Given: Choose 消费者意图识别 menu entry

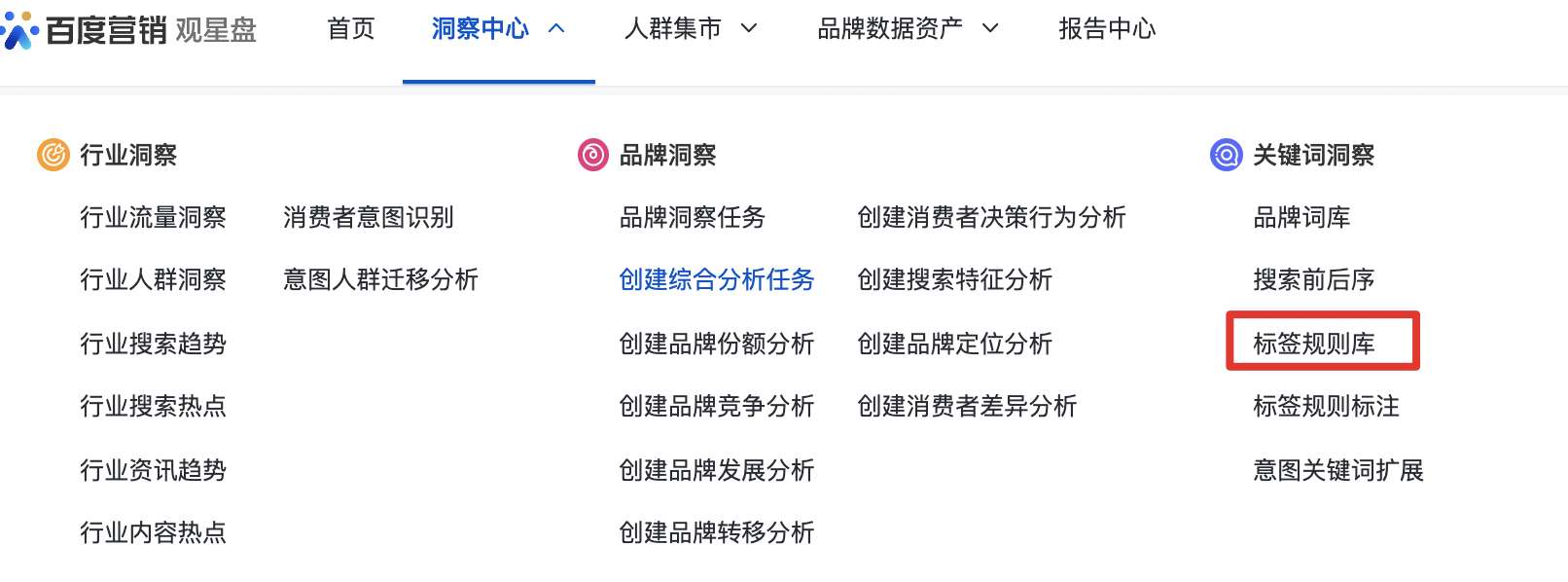Looking at the screenshot, I should (368, 218).
